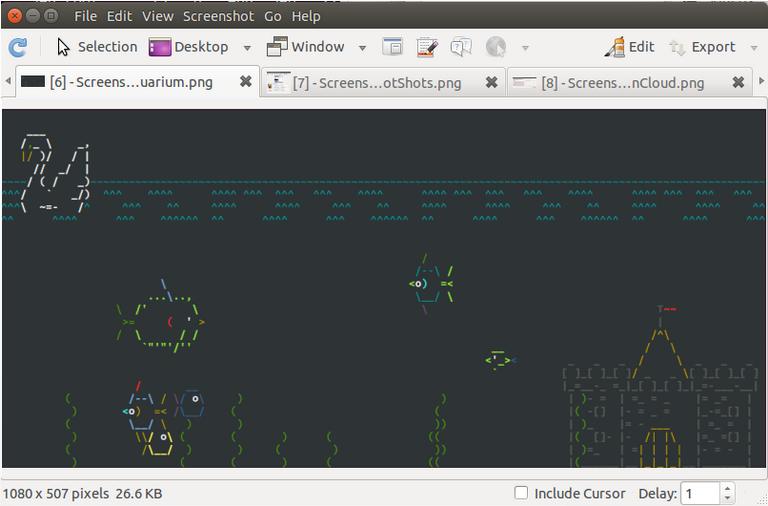The image size is (768, 506).
Task: Click the Export button
Action: pyautogui.click(x=702, y=47)
